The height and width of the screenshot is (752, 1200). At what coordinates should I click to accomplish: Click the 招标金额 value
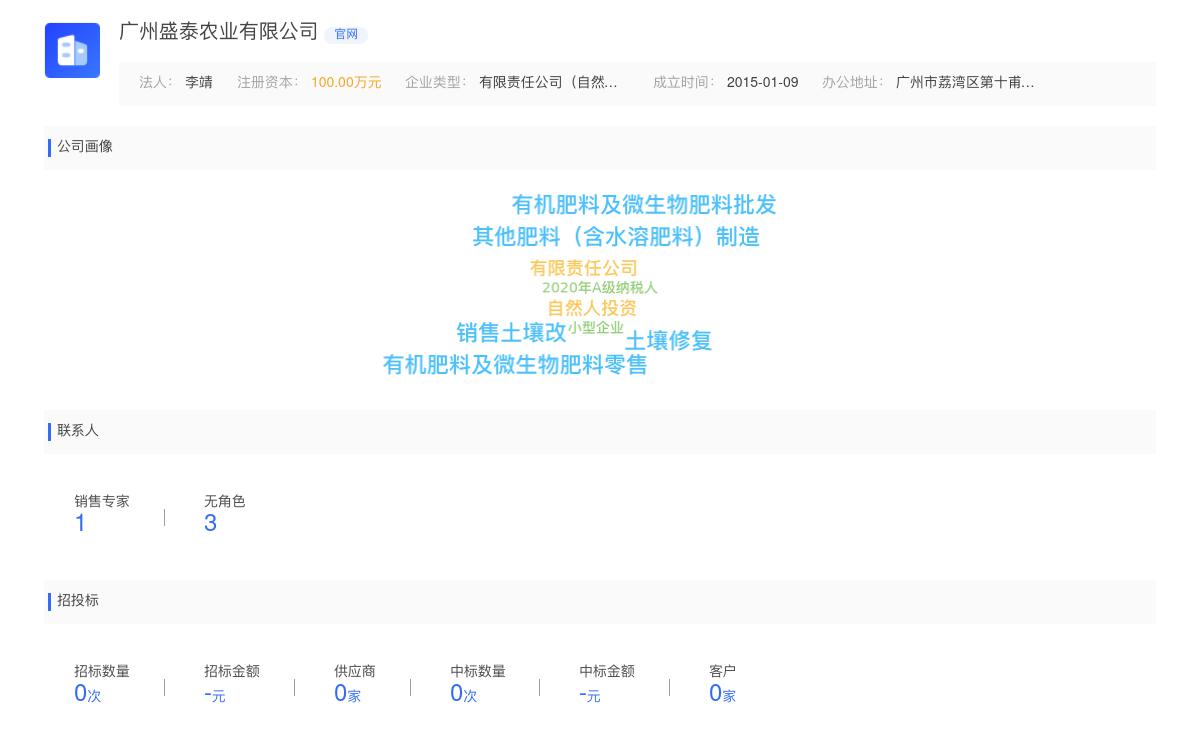pyautogui.click(x=215, y=694)
